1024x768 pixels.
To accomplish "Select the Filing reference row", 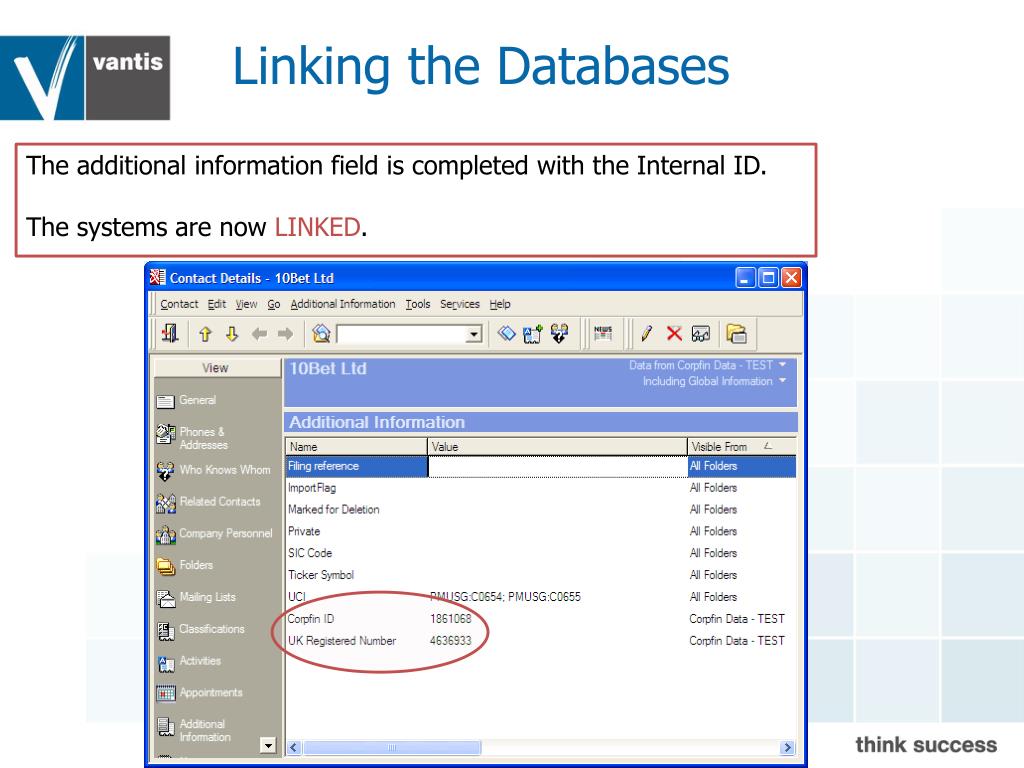I will coord(541,466).
